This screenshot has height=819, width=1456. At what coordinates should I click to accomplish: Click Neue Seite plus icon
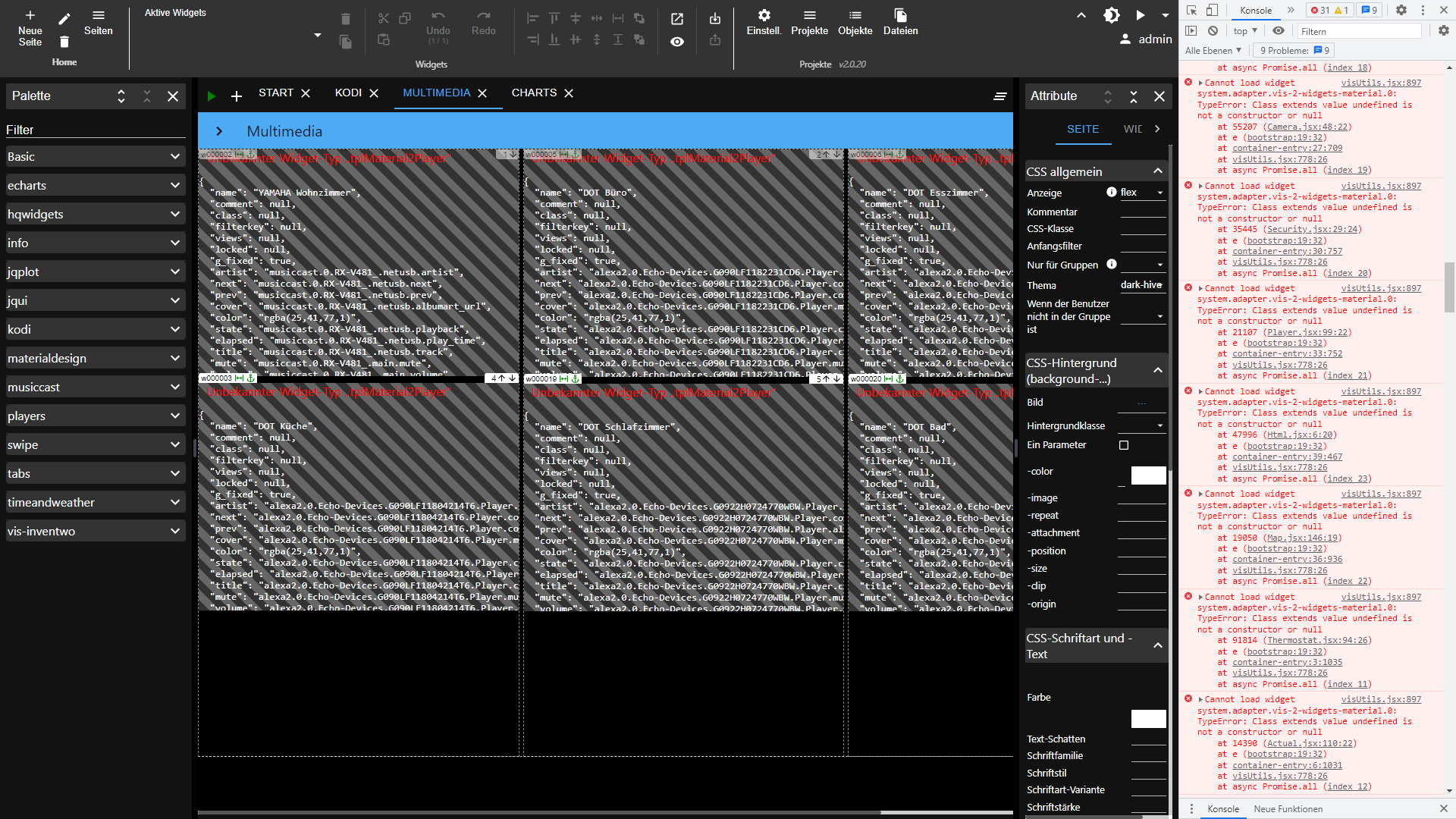click(x=30, y=15)
